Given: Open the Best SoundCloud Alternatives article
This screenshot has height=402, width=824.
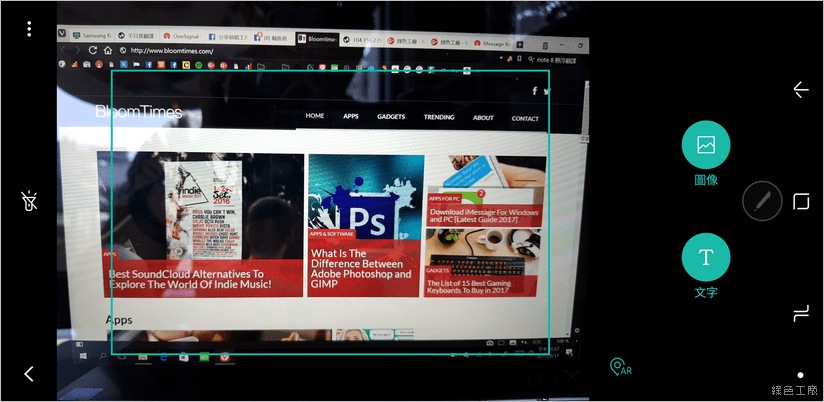Looking at the screenshot, I should pyautogui.click(x=190, y=279).
